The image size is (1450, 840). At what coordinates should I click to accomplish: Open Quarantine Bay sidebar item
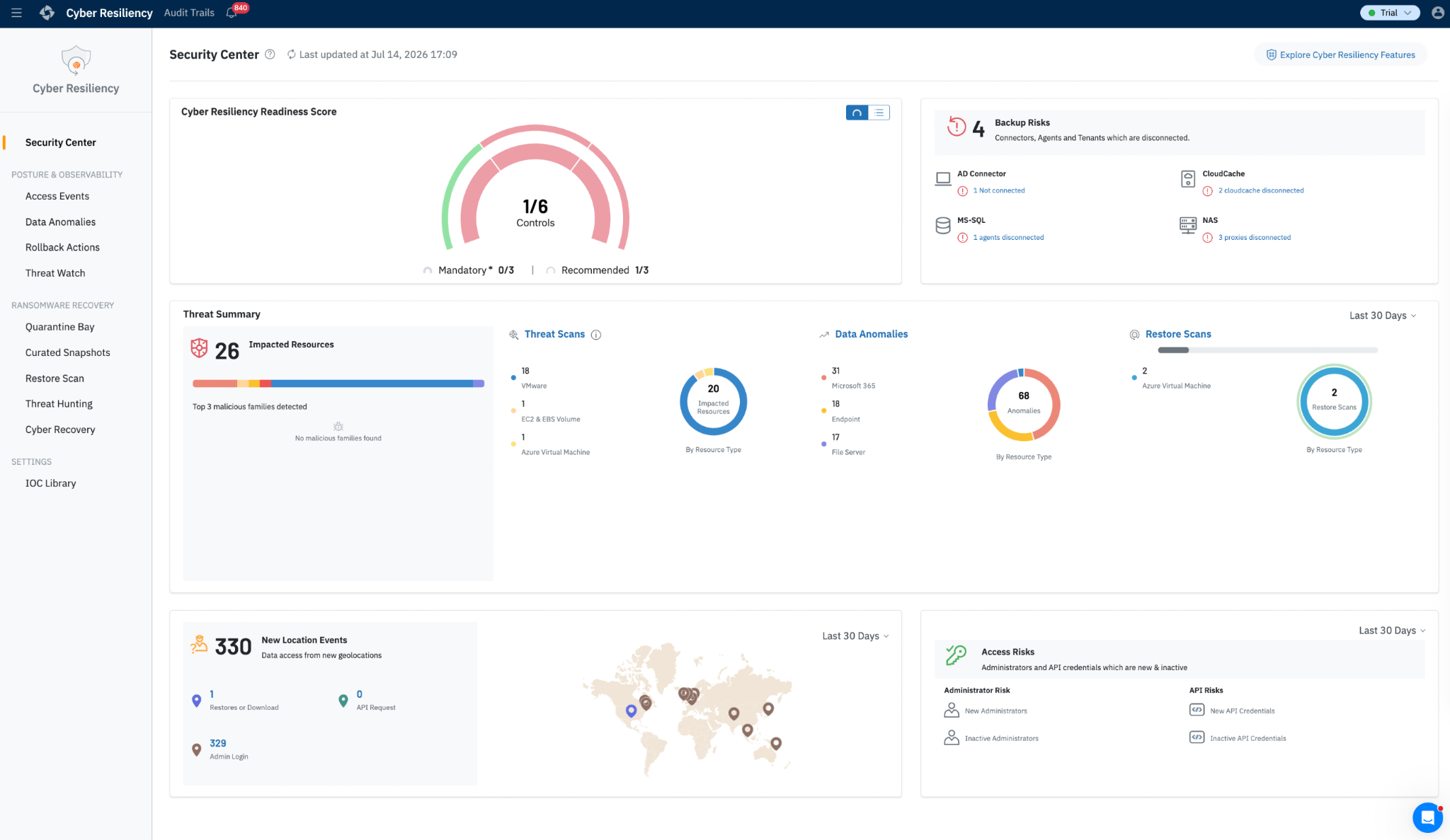point(60,327)
